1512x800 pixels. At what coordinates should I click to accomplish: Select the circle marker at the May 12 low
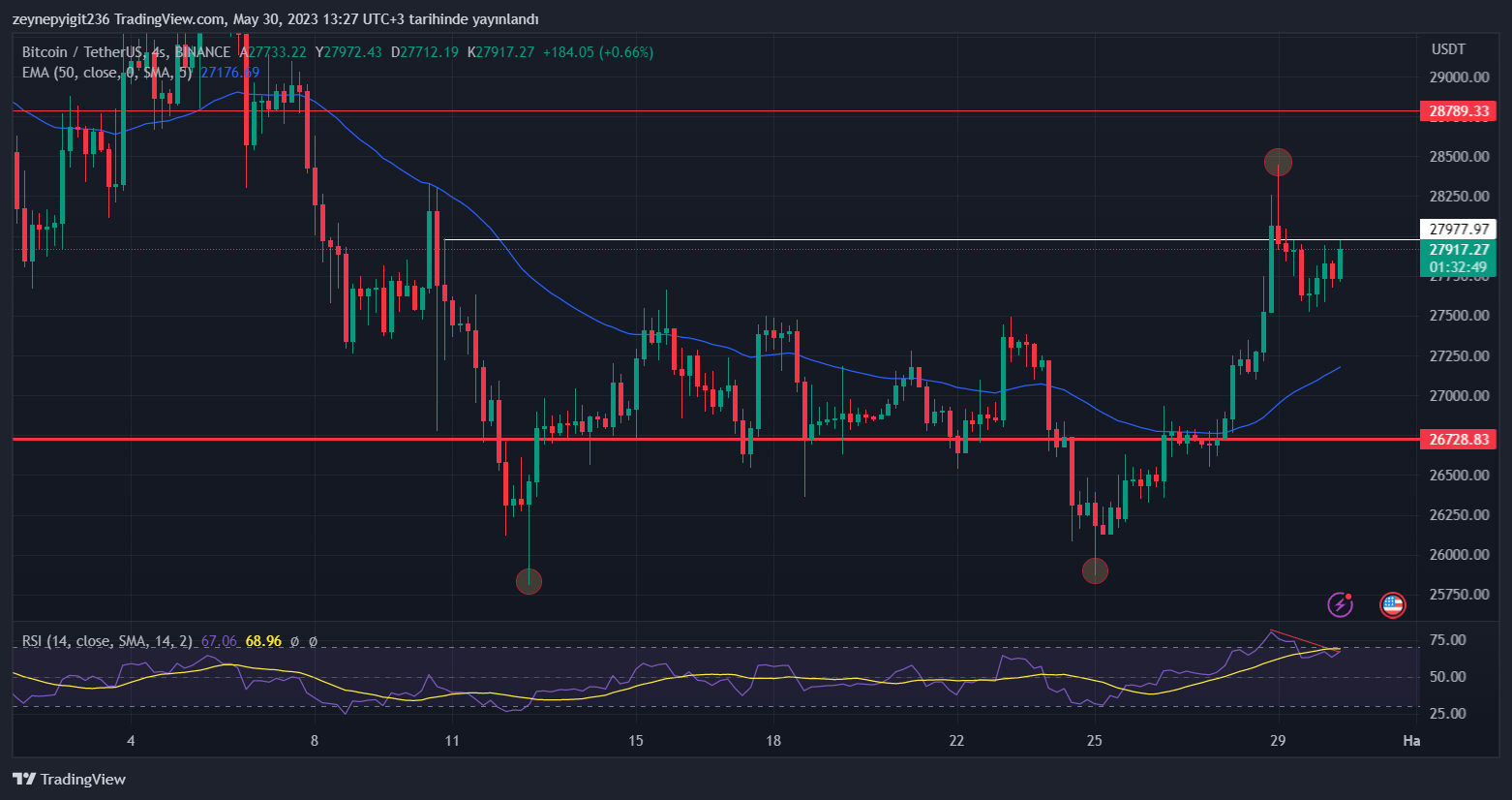click(x=529, y=581)
